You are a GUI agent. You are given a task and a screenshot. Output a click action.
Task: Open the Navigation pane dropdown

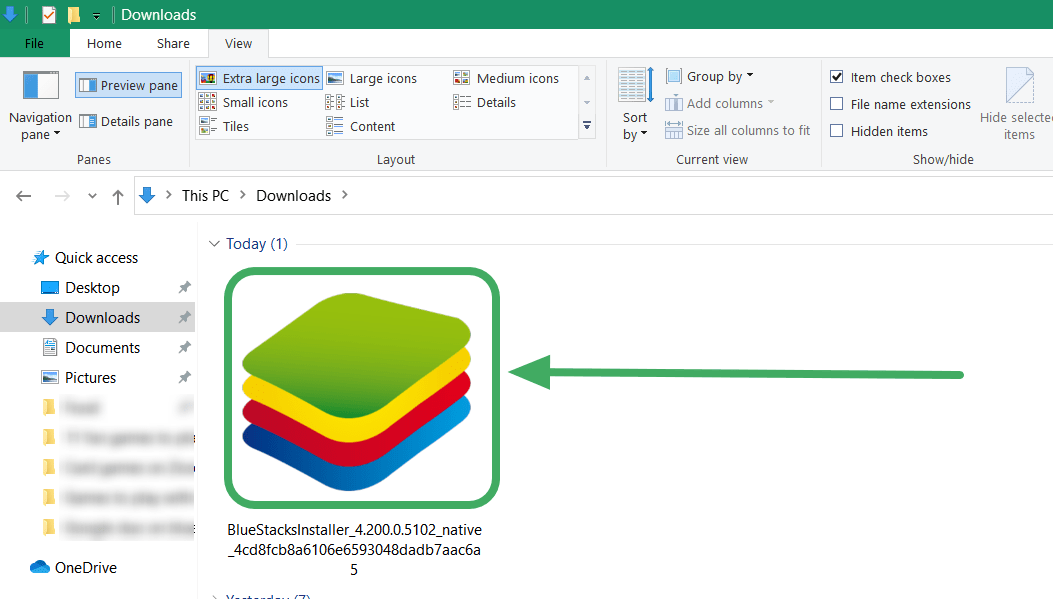[40, 105]
